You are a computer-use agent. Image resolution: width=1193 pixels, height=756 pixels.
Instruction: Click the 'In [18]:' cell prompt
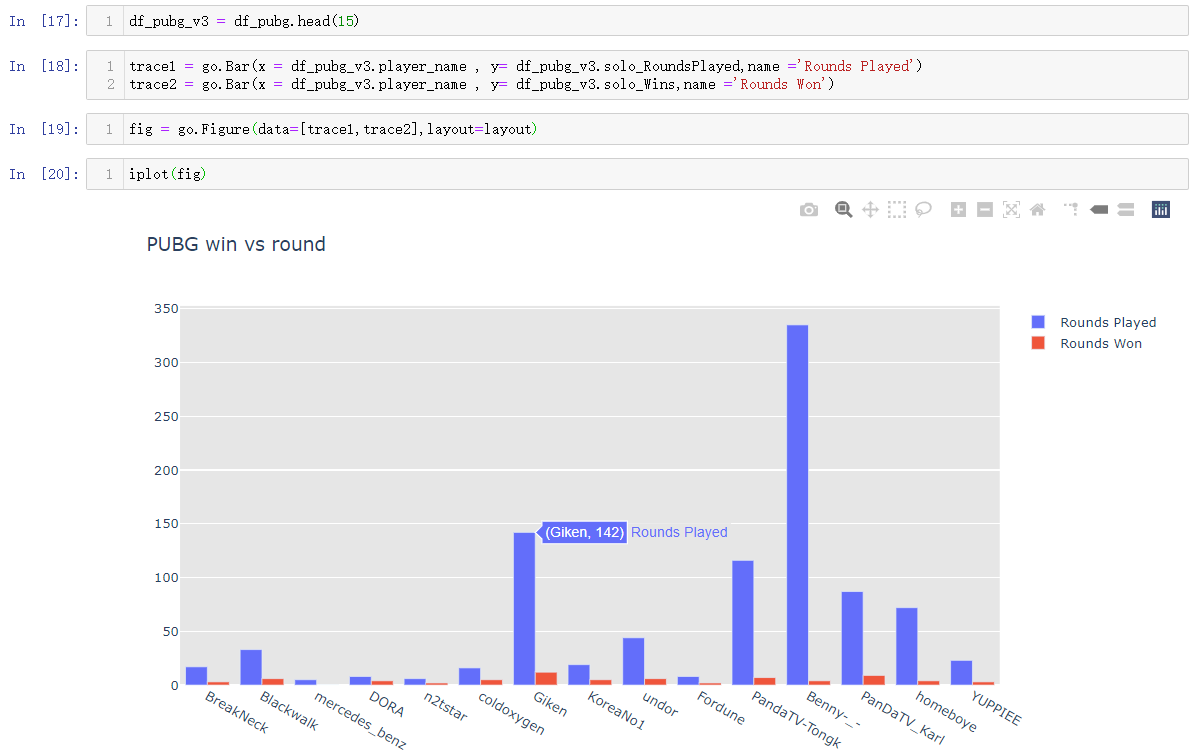44,66
